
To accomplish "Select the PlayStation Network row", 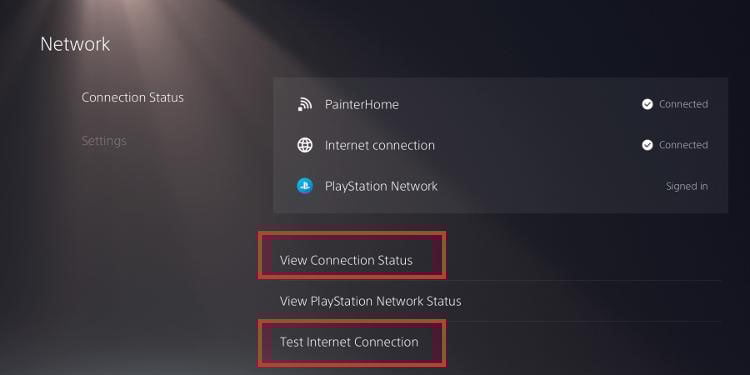I will tap(500, 186).
